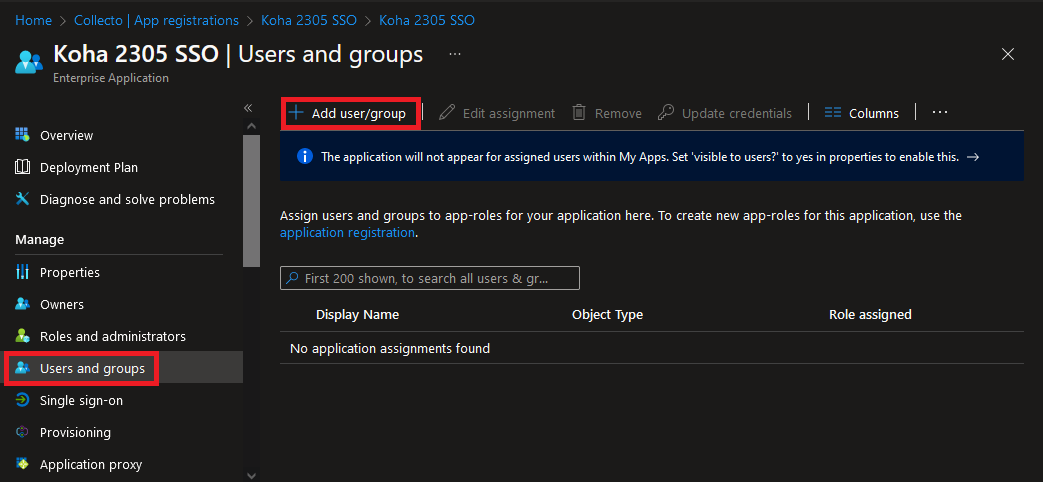Click the Manage section heading
Image resolution: width=1043 pixels, height=482 pixels.
point(40,239)
